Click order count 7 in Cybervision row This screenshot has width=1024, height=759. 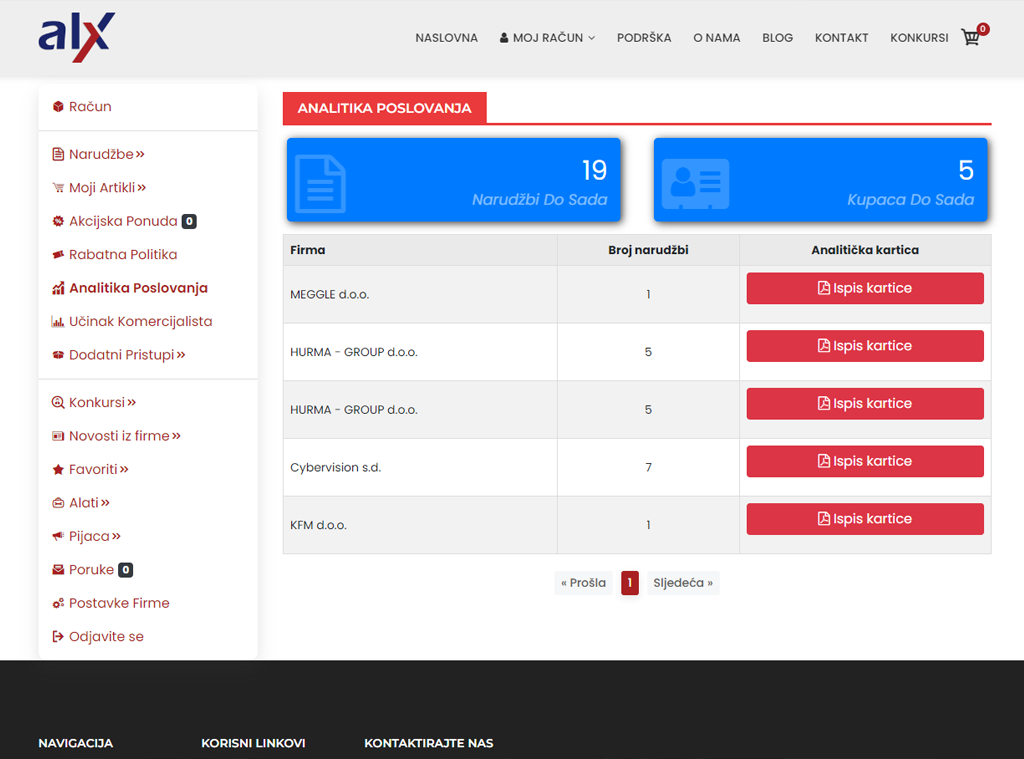click(x=648, y=468)
